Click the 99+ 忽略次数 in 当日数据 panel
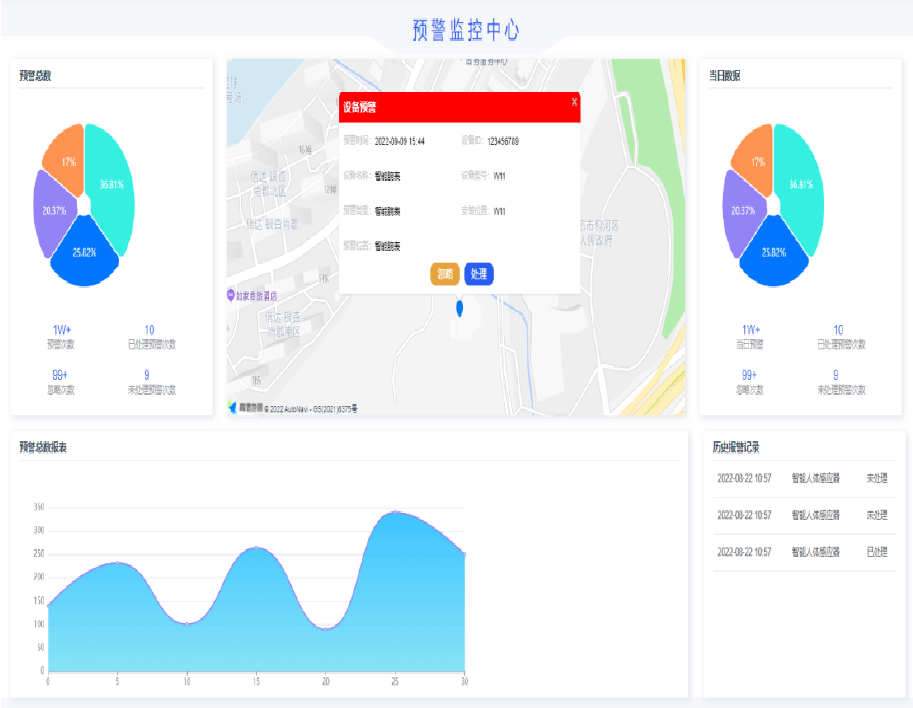 (x=749, y=381)
